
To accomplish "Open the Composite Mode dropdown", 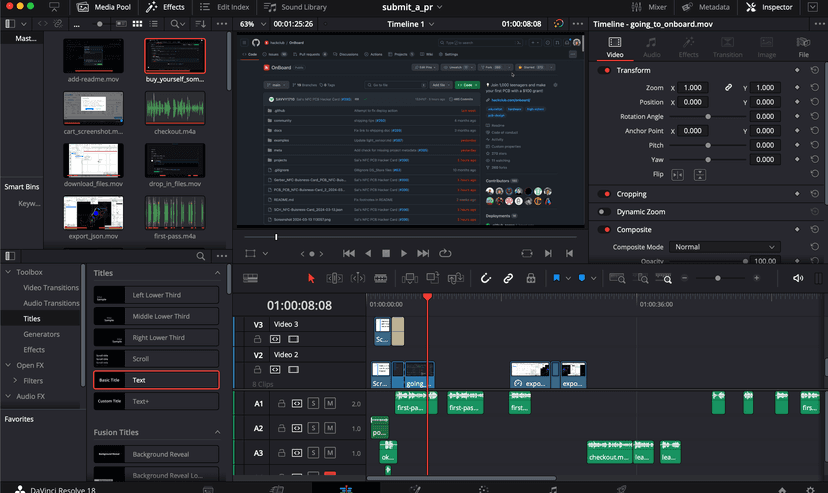I will (x=723, y=247).
